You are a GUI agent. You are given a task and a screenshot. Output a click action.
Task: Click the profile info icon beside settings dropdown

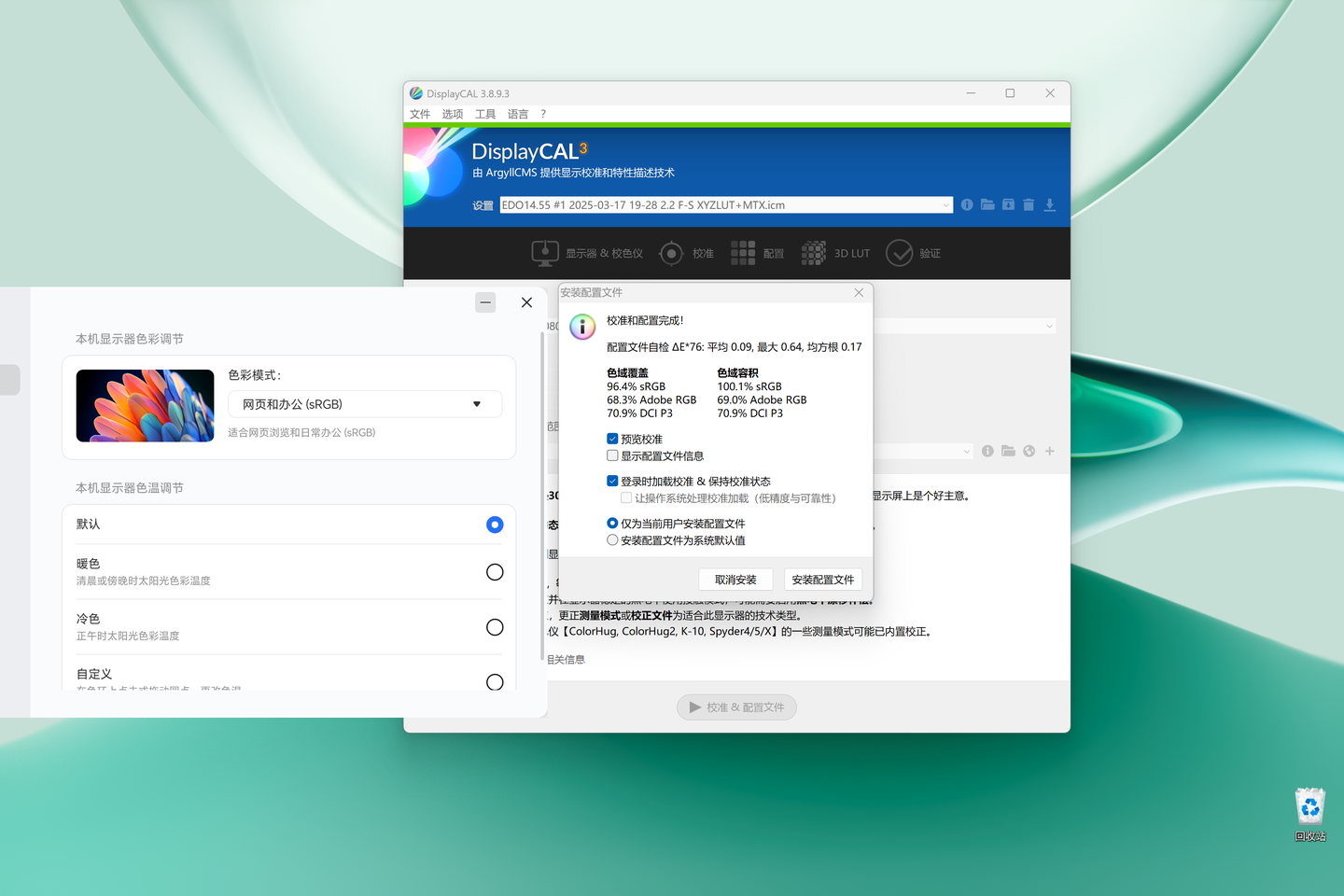pos(967,204)
